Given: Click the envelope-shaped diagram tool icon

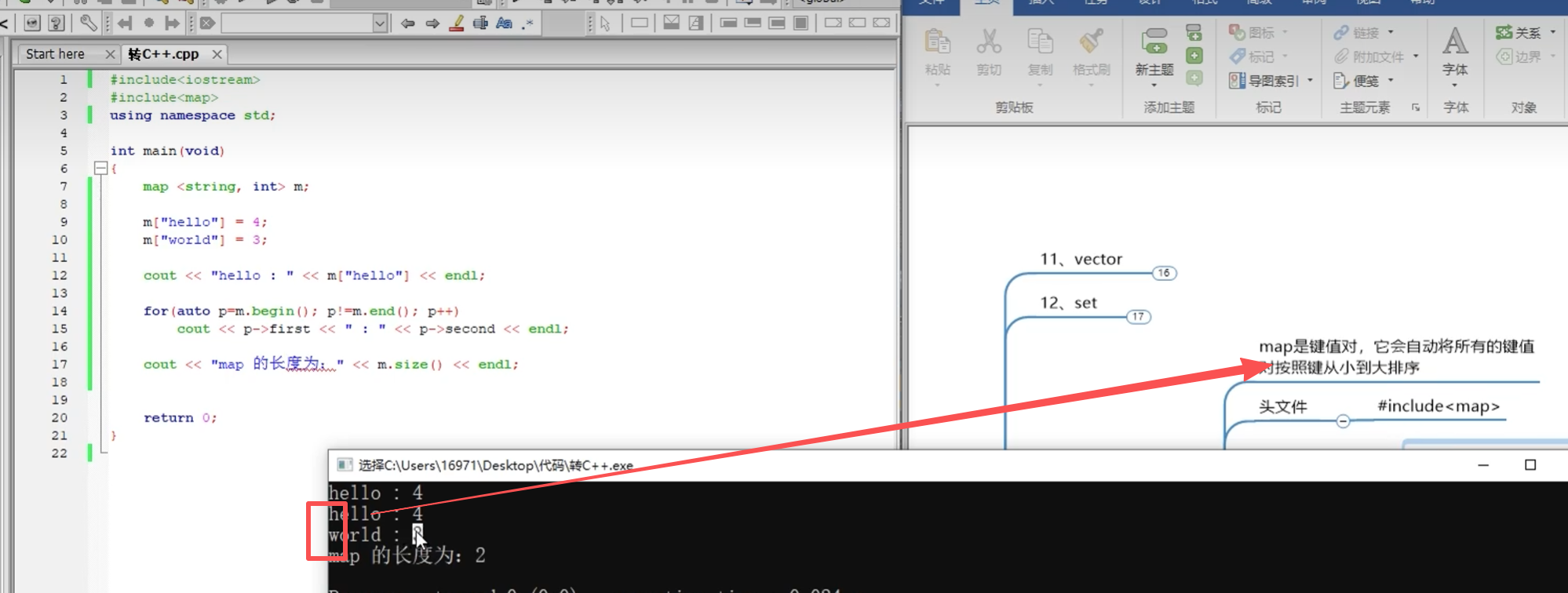Looking at the screenshot, I should pos(672,23).
